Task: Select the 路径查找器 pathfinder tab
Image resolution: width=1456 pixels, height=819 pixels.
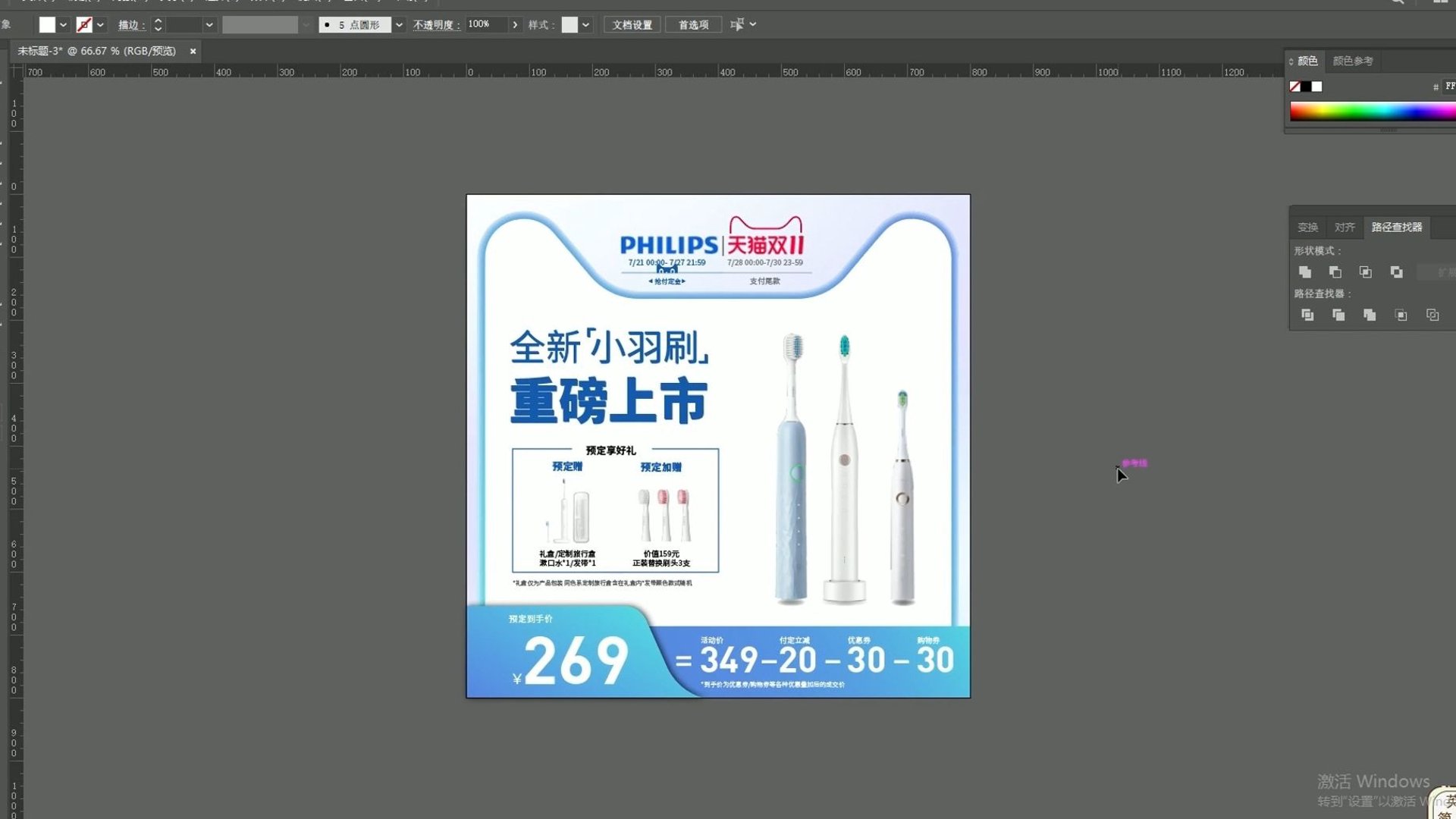Action: click(x=1397, y=227)
